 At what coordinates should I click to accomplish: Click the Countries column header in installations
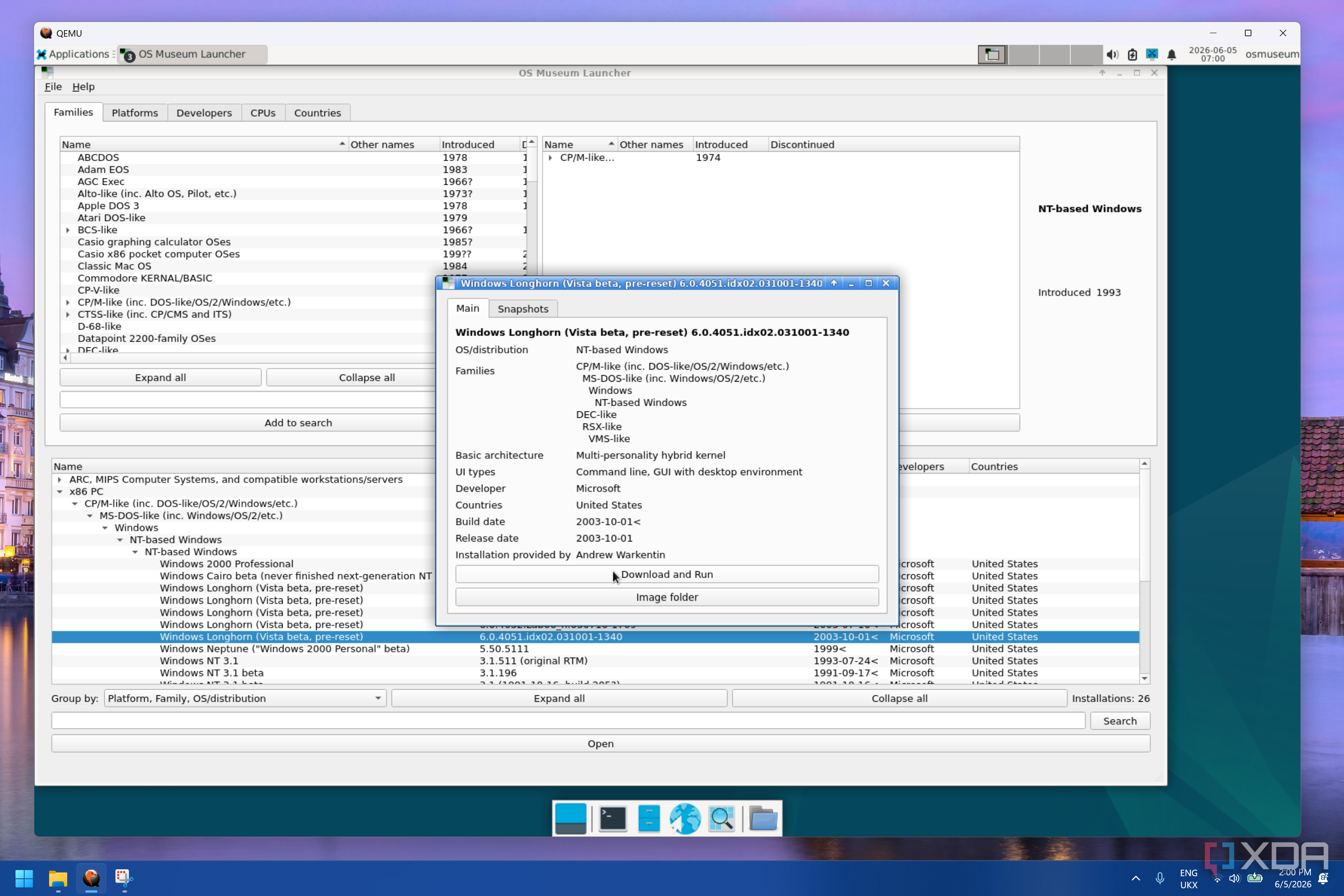tap(1053, 466)
